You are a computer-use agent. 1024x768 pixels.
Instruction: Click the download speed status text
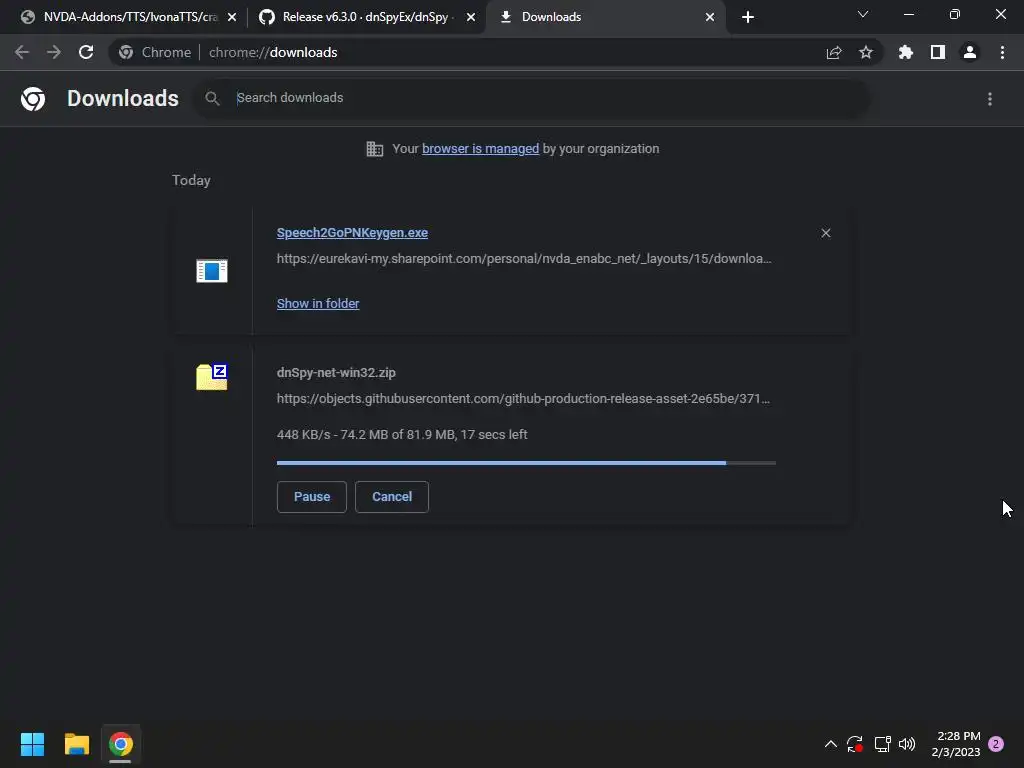click(x=402, y=434)
